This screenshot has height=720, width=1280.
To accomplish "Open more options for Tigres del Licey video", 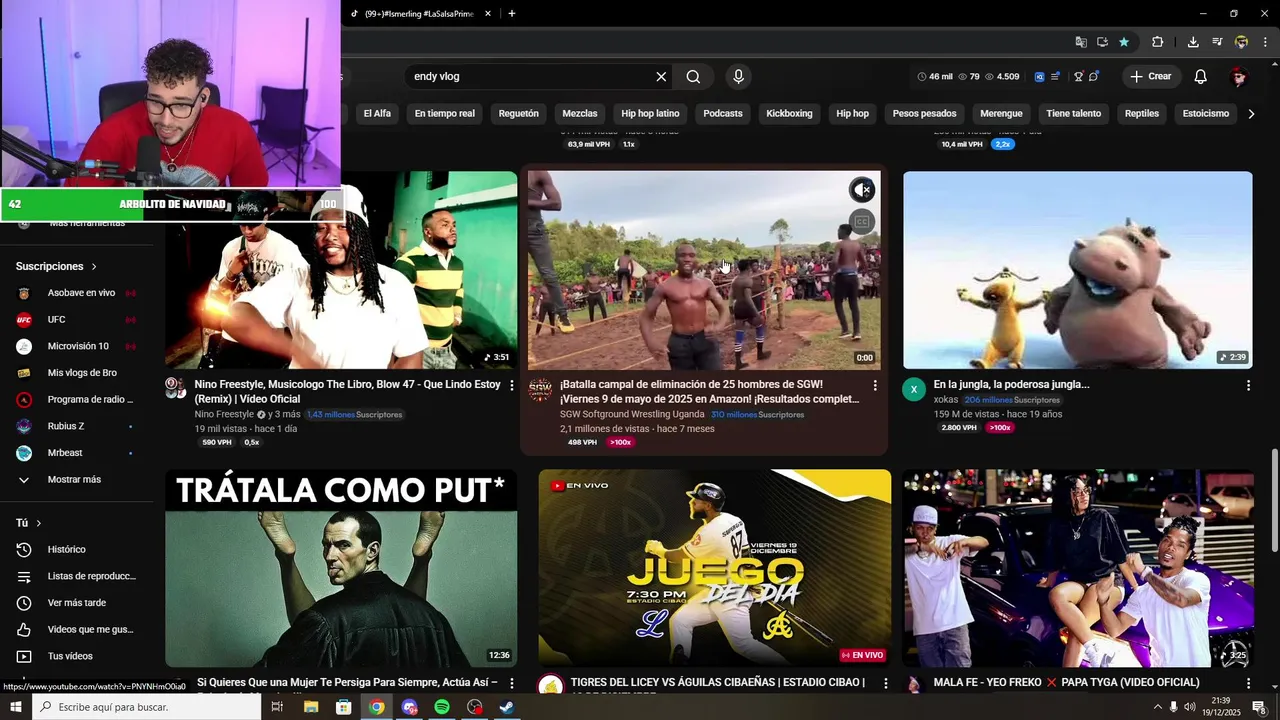I will [885, 683].
